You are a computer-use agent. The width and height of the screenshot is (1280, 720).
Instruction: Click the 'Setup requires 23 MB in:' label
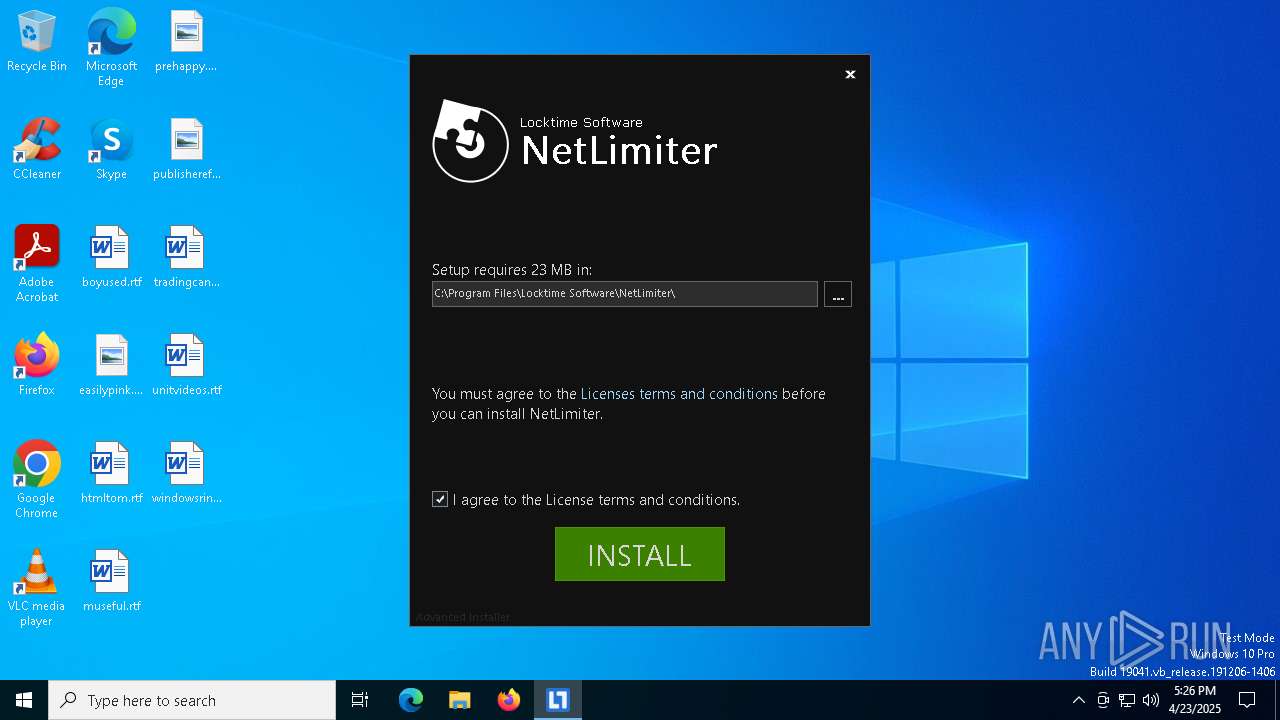click(512, 270)
